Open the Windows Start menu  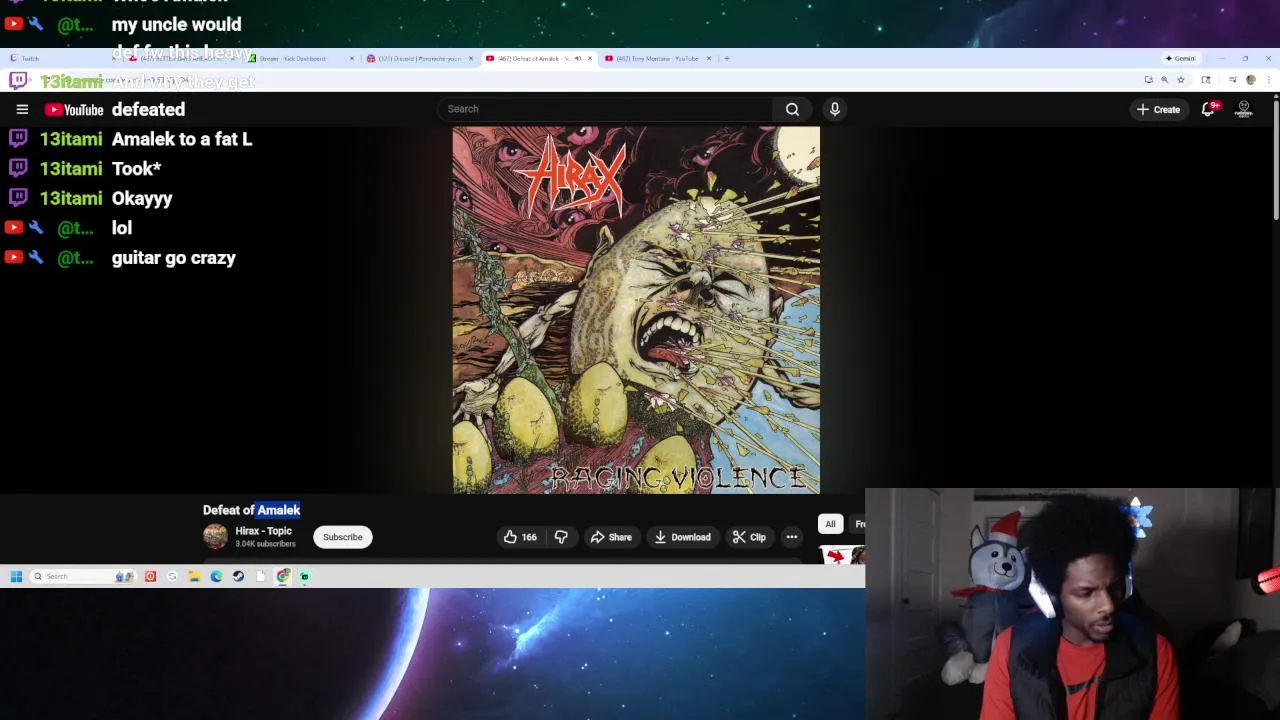click(x=16, y=576)
